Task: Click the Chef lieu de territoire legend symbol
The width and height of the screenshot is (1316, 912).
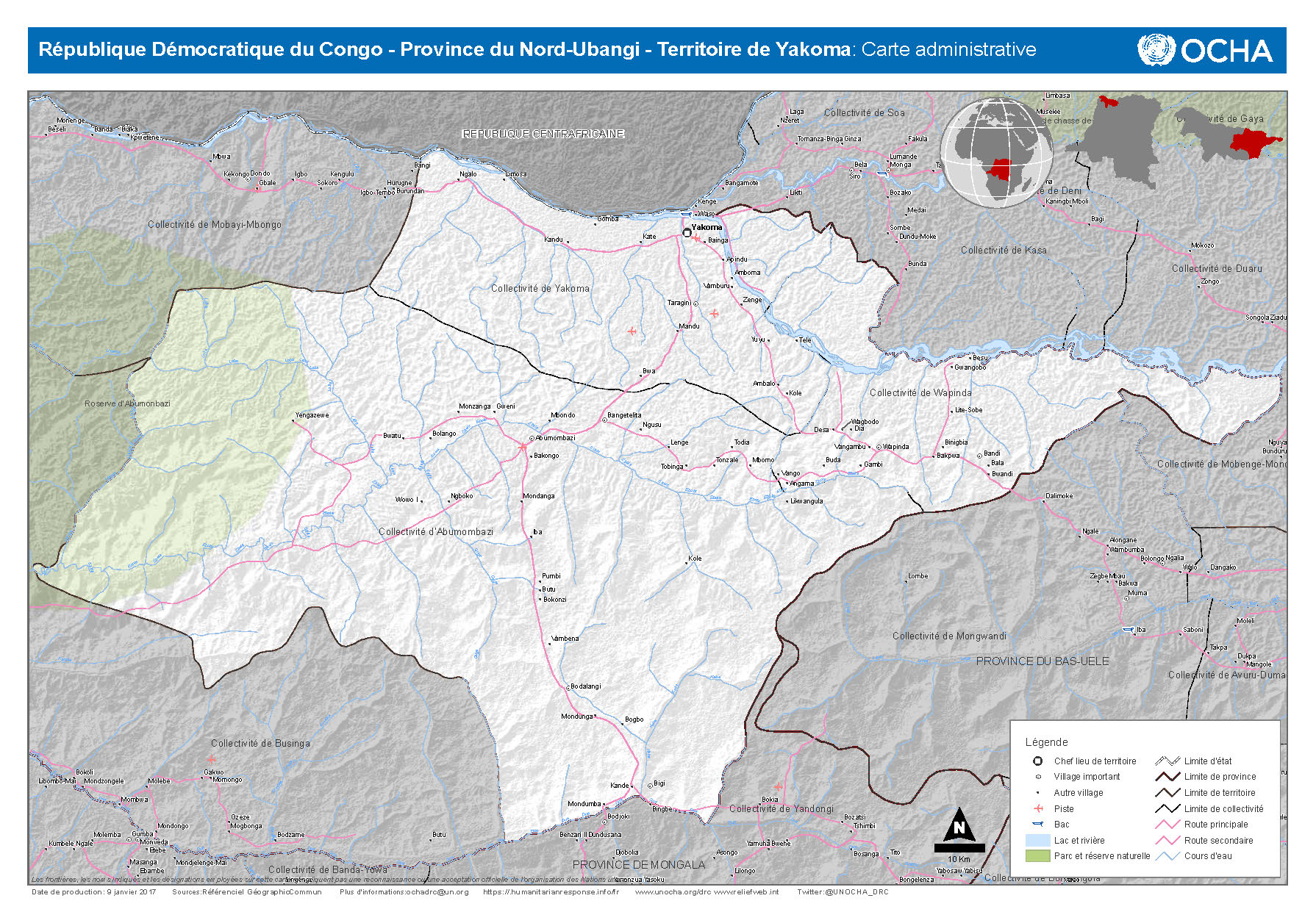Action: tap(1038, 761)
